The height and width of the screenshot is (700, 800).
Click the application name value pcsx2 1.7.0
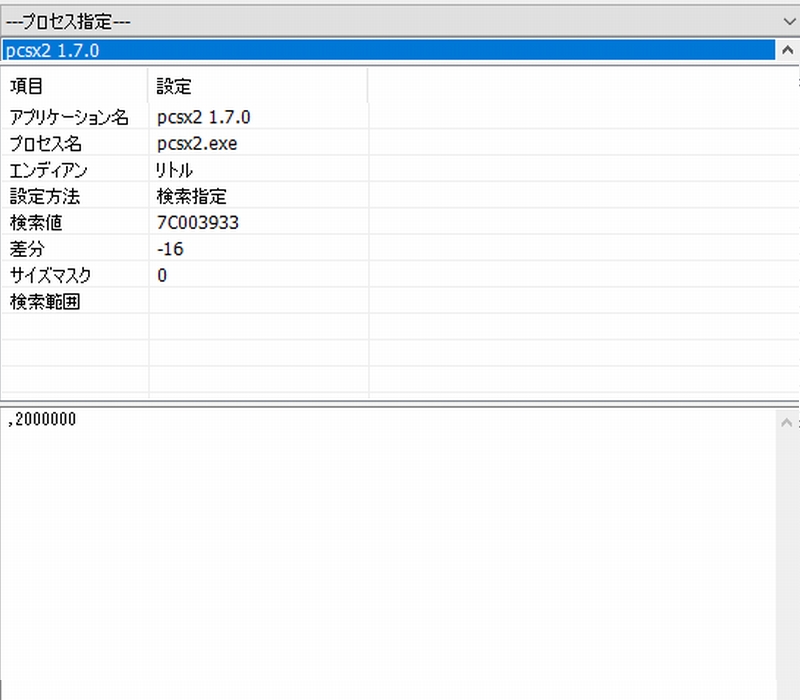coord(204,117)
